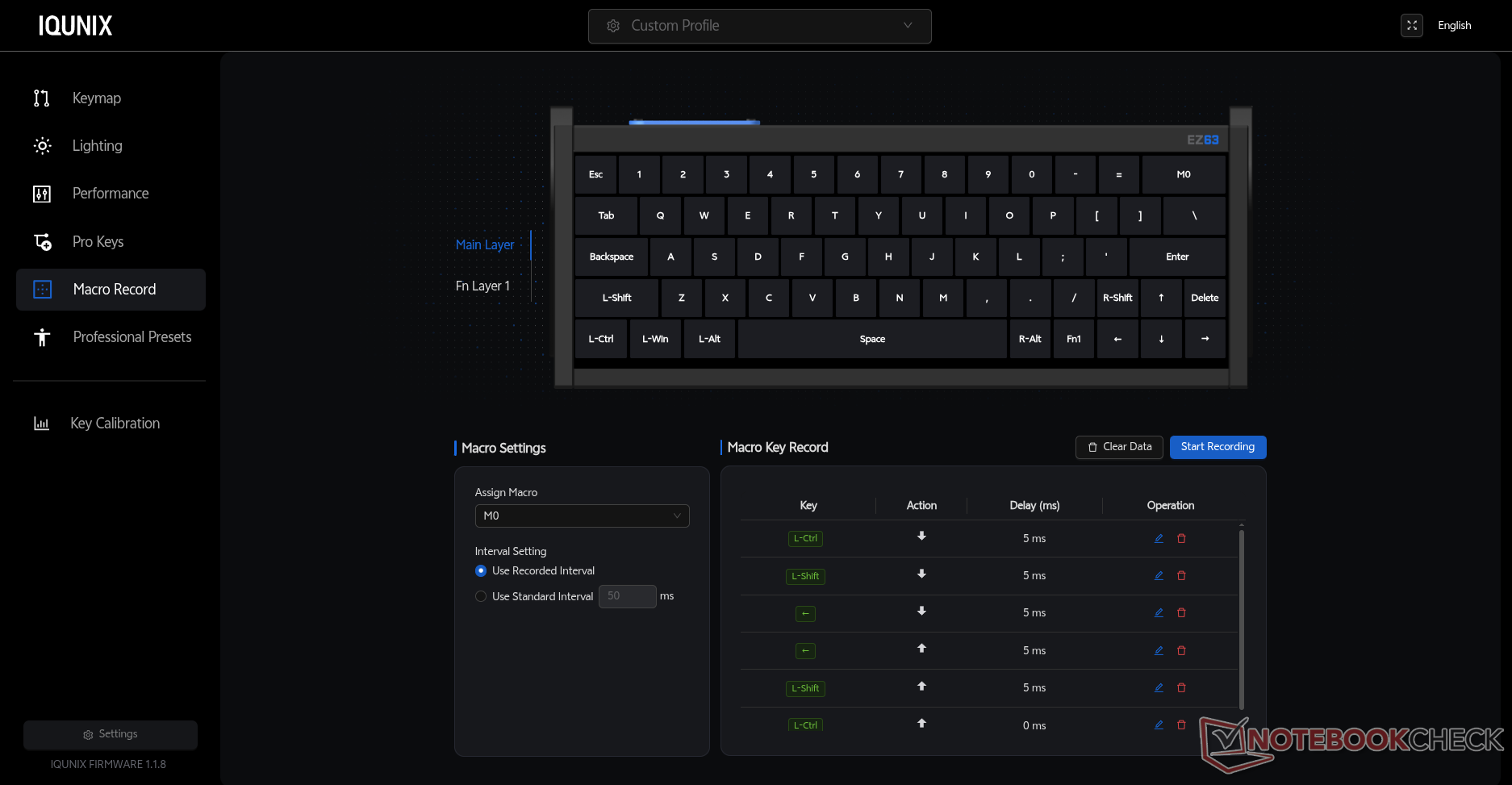Open the Keymap section icon

(x=42, y=98)
